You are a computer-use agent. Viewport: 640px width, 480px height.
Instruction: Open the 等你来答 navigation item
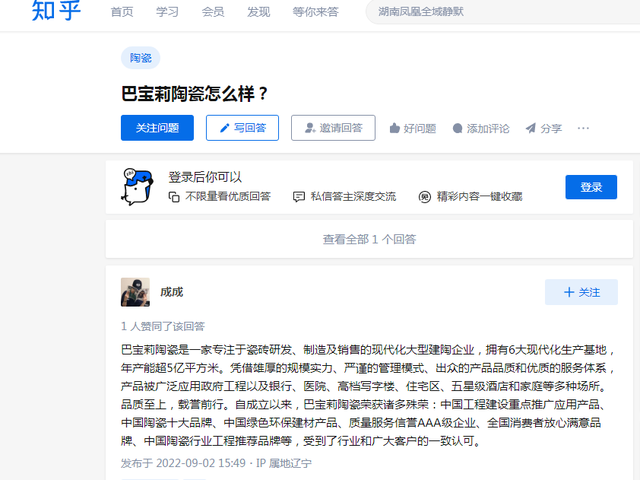tap(316, 12)
